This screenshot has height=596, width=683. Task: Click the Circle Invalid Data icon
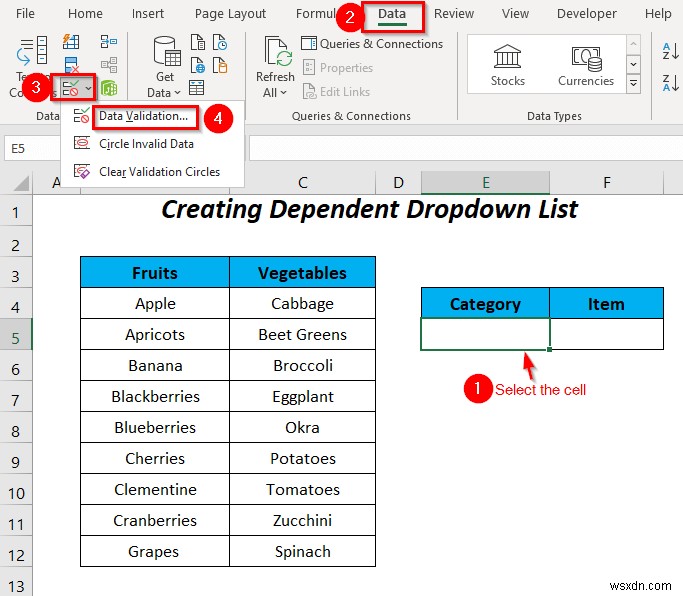coord(81,143)
